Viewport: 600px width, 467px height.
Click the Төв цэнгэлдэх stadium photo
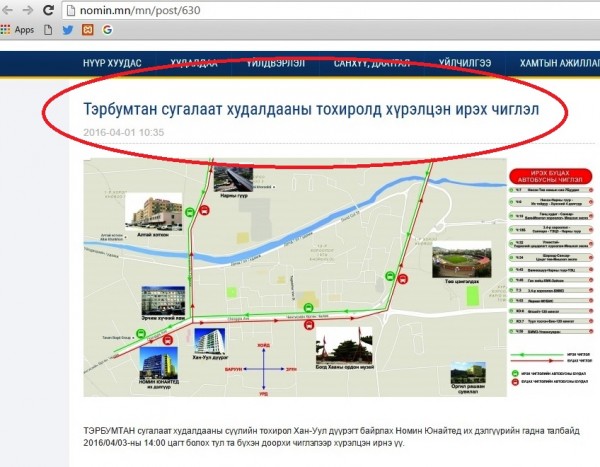[462, 260]
